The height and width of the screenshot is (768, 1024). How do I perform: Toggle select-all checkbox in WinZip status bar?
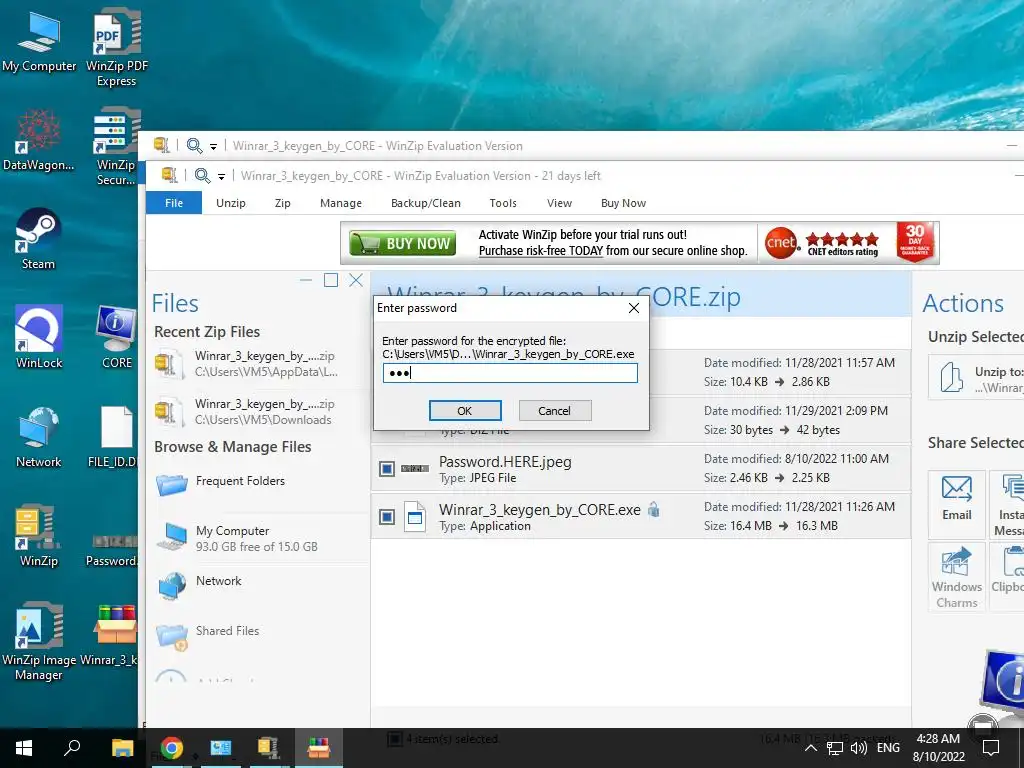click(x=394, y=739)
